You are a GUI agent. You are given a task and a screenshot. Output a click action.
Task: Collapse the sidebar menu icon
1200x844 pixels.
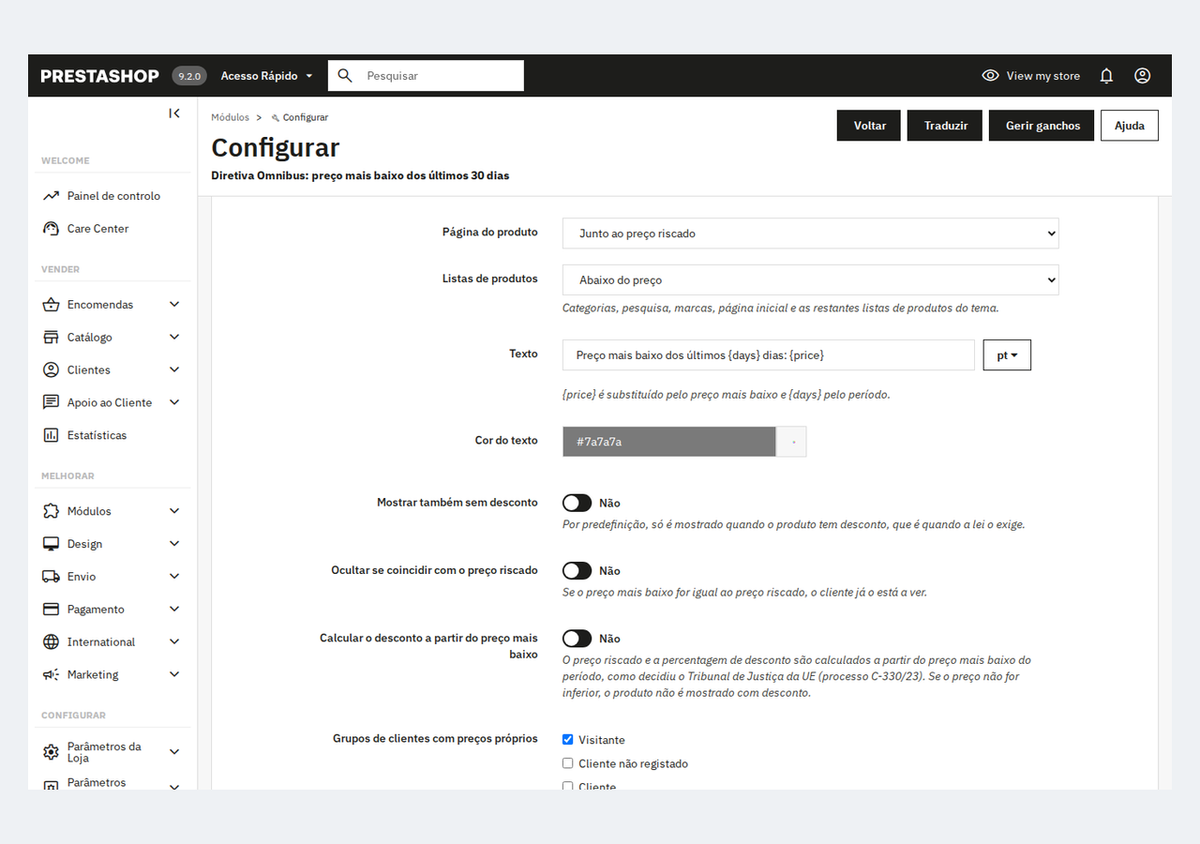pos(175,113)
